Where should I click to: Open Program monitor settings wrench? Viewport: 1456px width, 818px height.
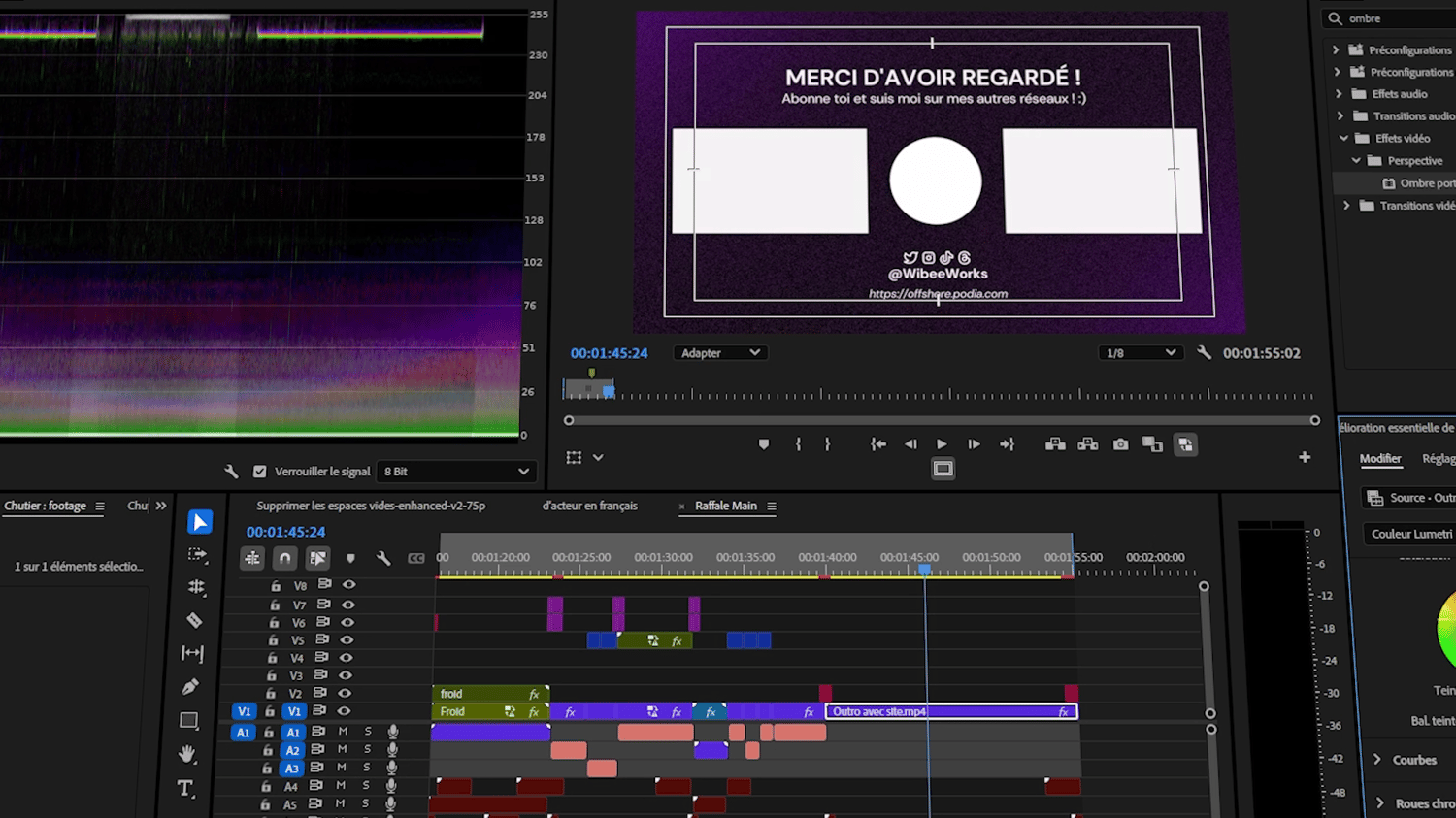(x=1204, y=353)
